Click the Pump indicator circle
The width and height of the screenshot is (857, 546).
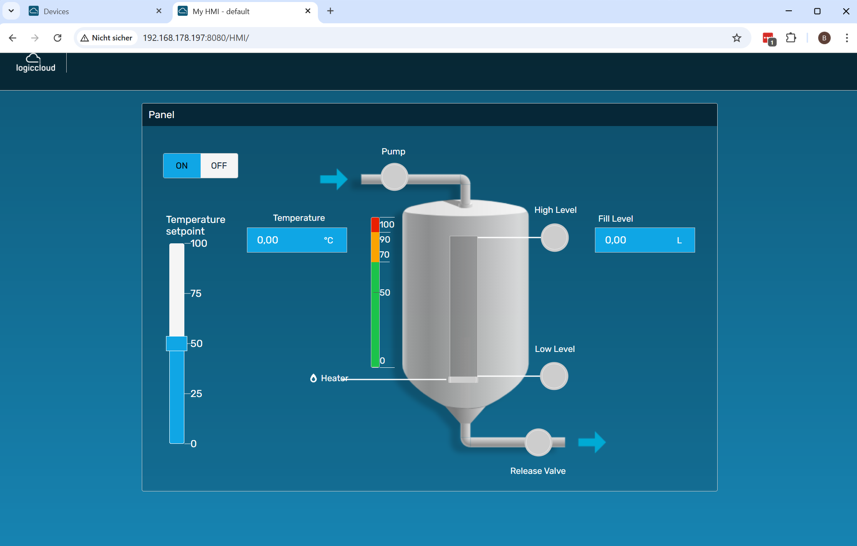pos(394,177)
